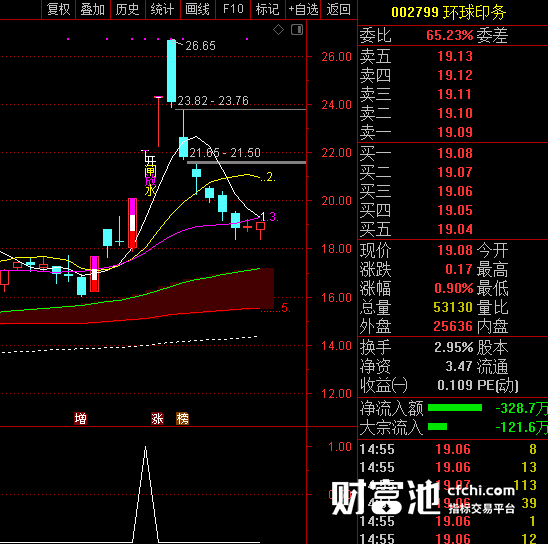
Task: Select the 画线 drawing tool
Action: coord(197,9)
